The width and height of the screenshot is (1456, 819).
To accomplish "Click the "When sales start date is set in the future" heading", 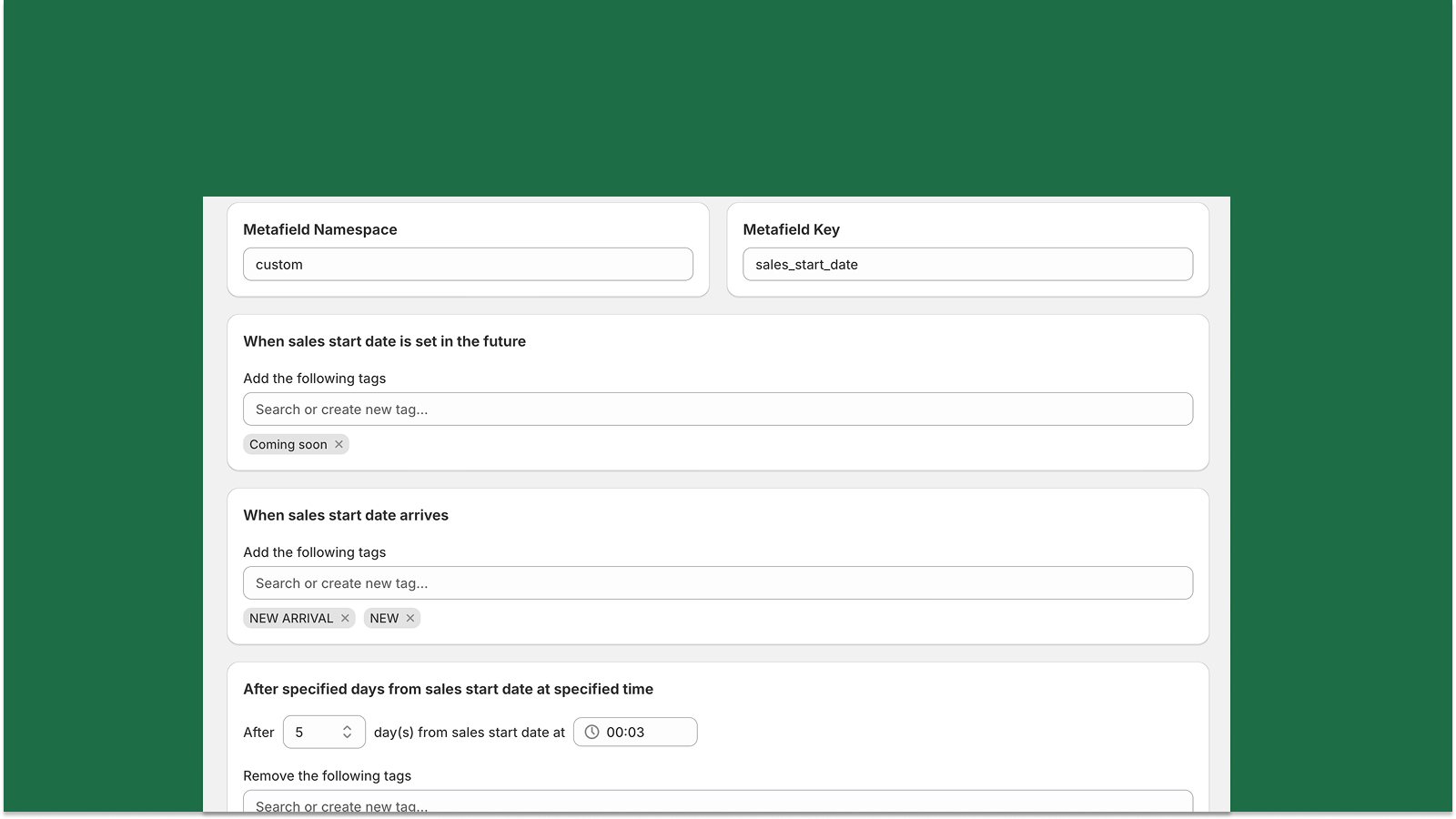I will [x=384, y=341].
